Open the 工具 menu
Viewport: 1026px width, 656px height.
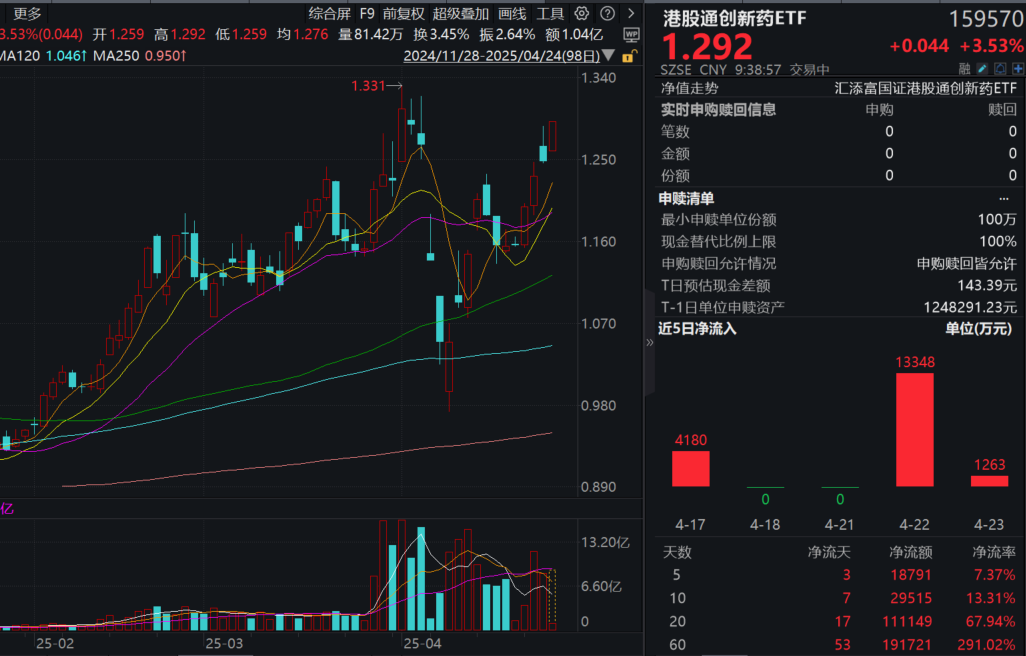click(x=541, y=14)
